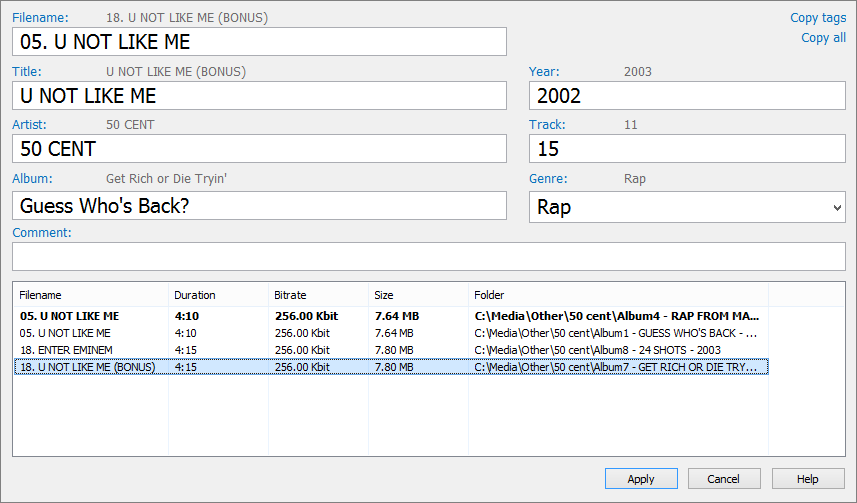Click the Album8 - 24 SHOTS - 2003 folder cell
The height and width of the screenshot is (503, 857).
click(x=597, y=350)
